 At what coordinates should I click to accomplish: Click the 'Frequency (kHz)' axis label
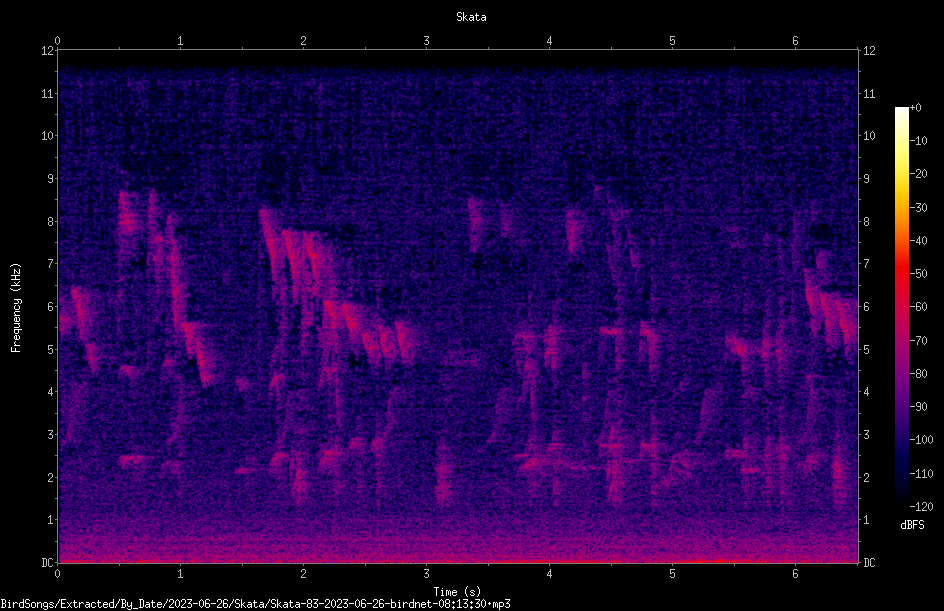[16, 307]
